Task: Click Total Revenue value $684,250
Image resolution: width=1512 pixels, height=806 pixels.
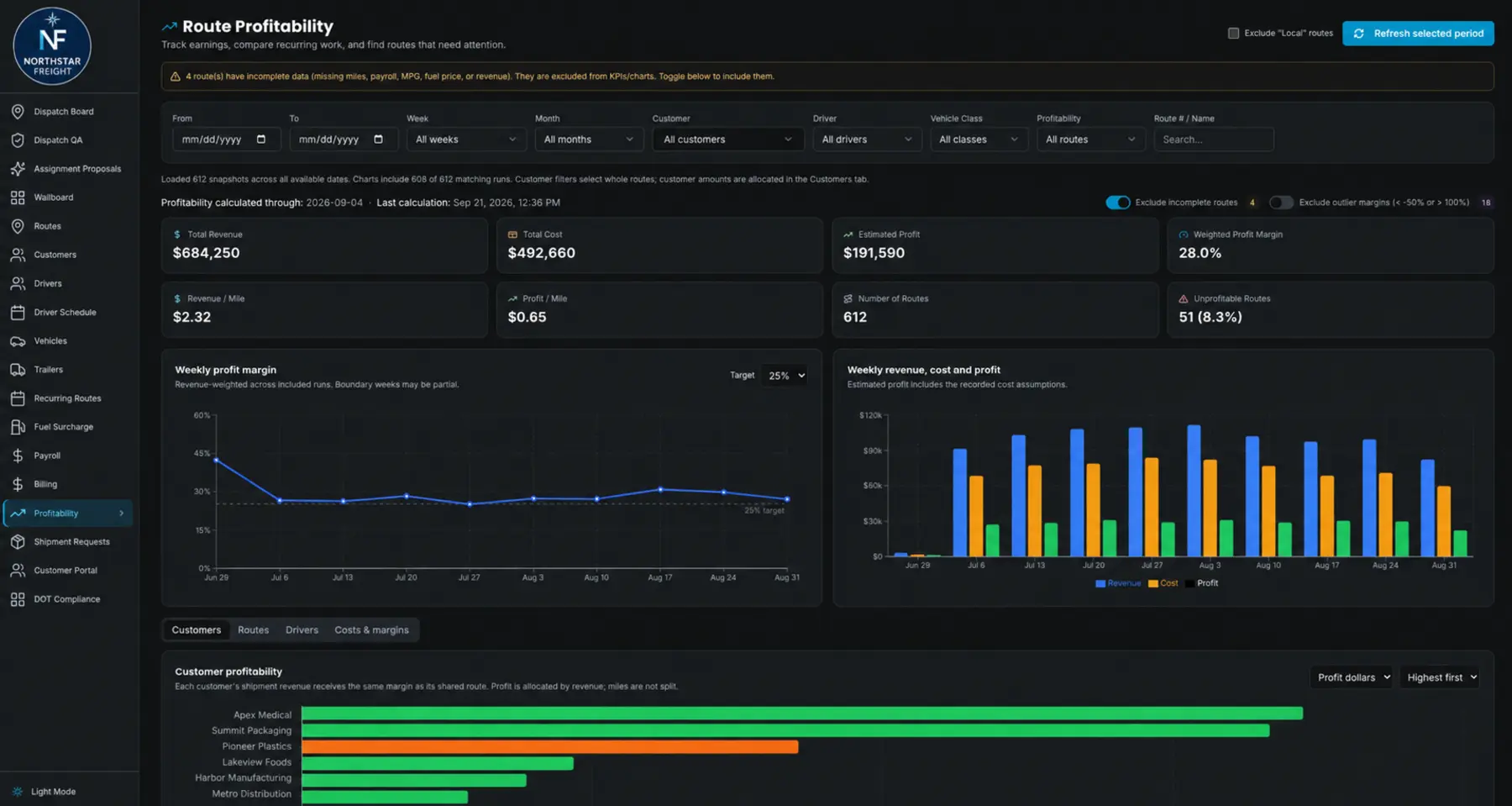Action: pyautogui.click(x=206, y=253)
